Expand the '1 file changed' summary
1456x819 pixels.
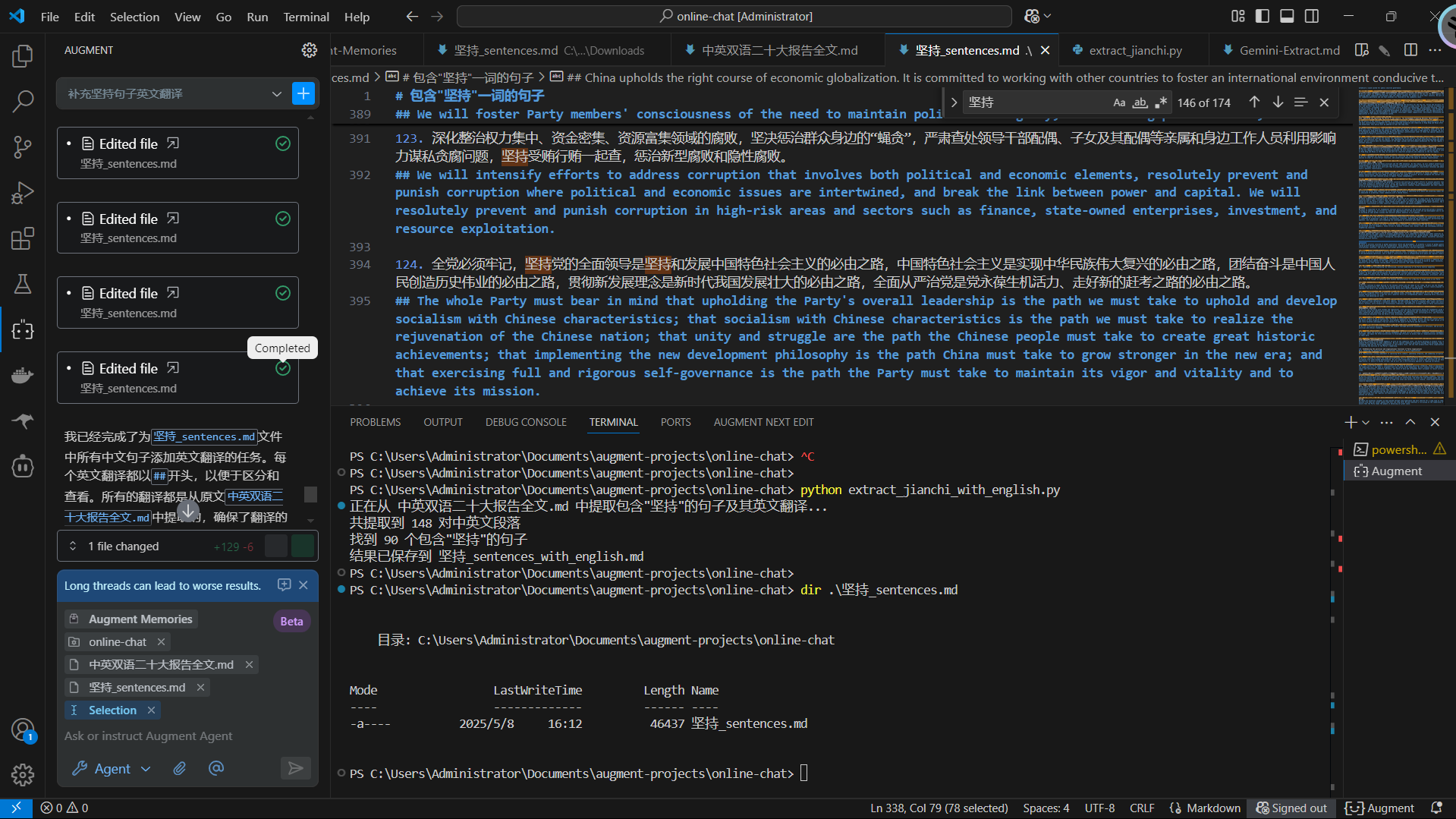click(x=72, y=546)
